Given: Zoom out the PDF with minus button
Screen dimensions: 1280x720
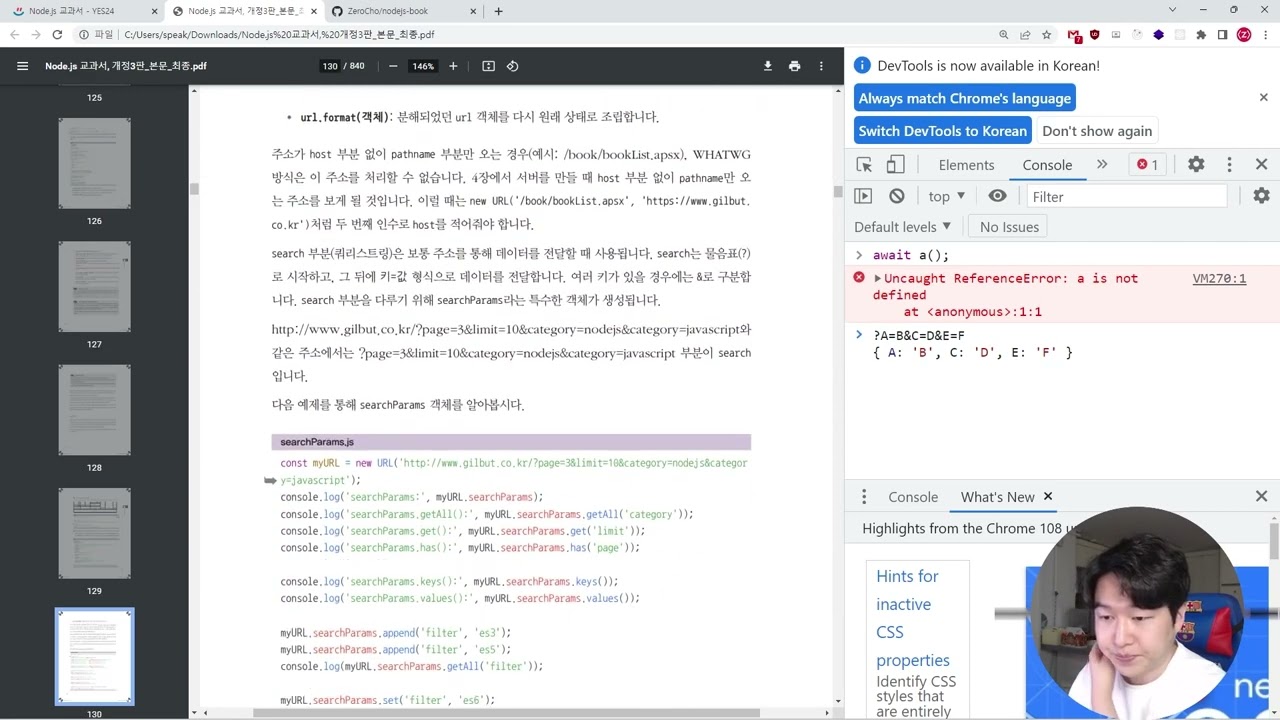Looking at the screenshot, I should click(x=393, y=66).
